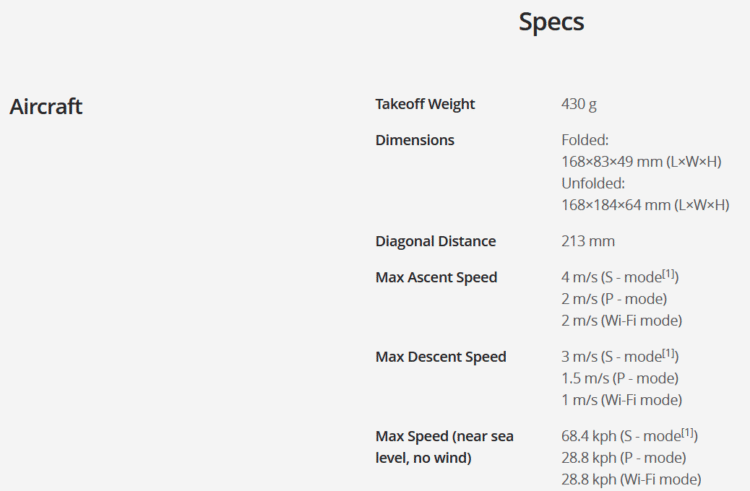Select the Diagonal Distance label
This screenshot has width=750, height=491.
click(x=435, y=241)
